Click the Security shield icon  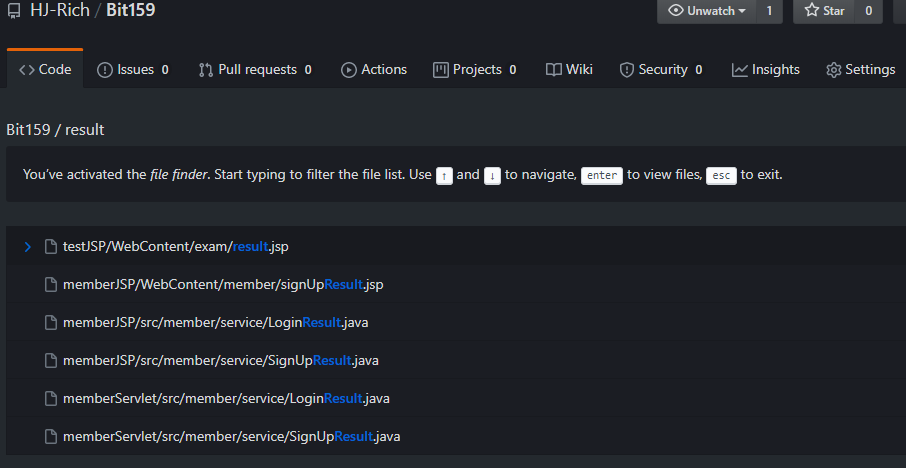click(x=626, y=70)
